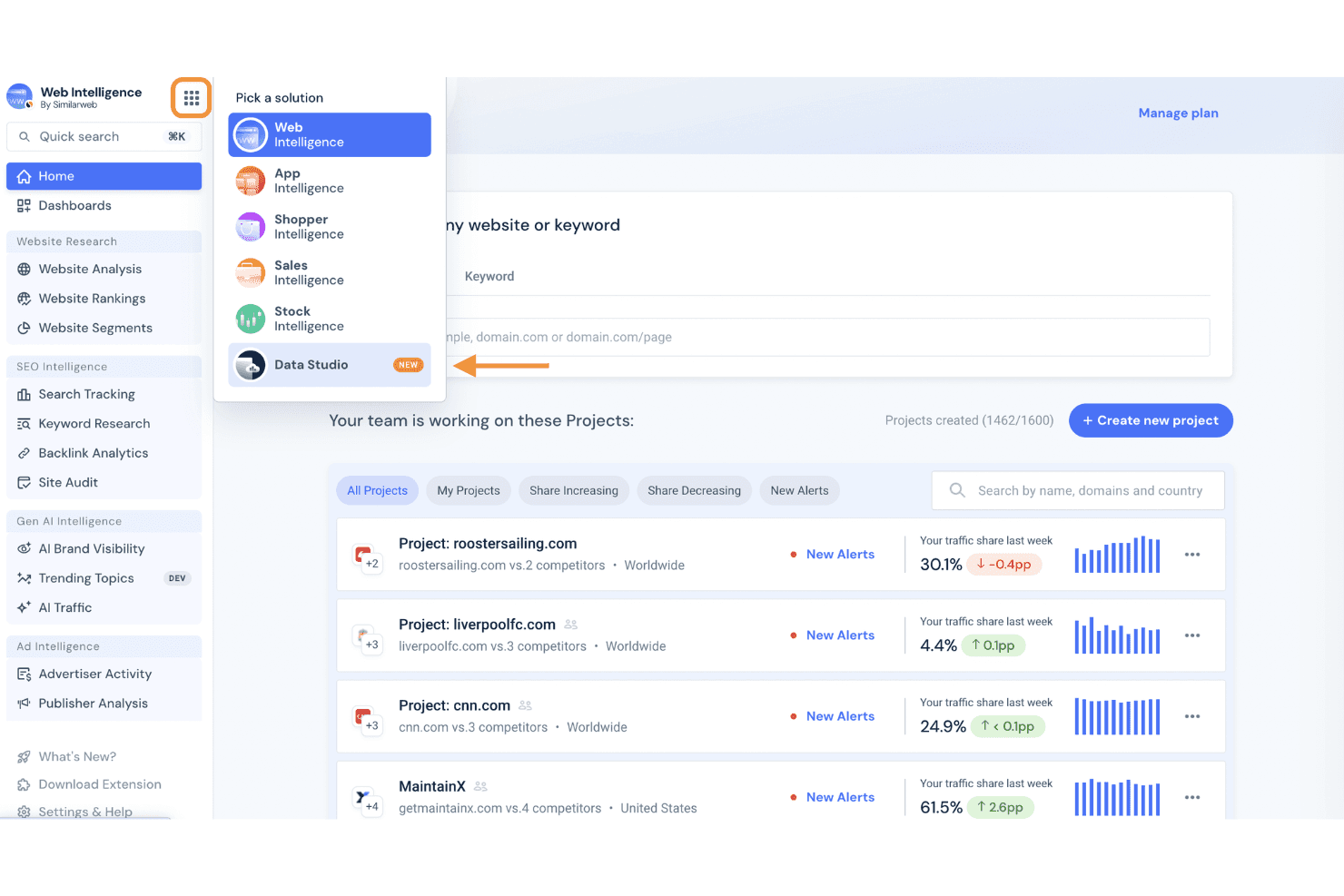Open more options for liverpoolfc.com project
The image size is (1344, 896).
tap(1192, 635)
